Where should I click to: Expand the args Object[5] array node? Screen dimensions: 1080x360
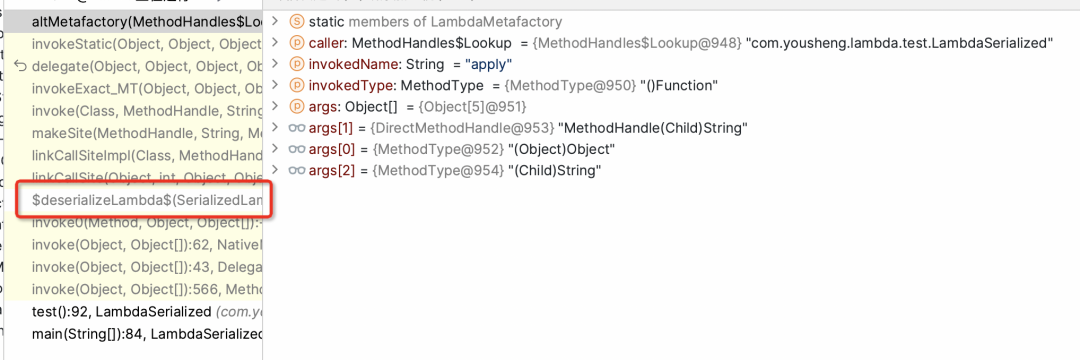pyautogui.click(x=276, y=107)
